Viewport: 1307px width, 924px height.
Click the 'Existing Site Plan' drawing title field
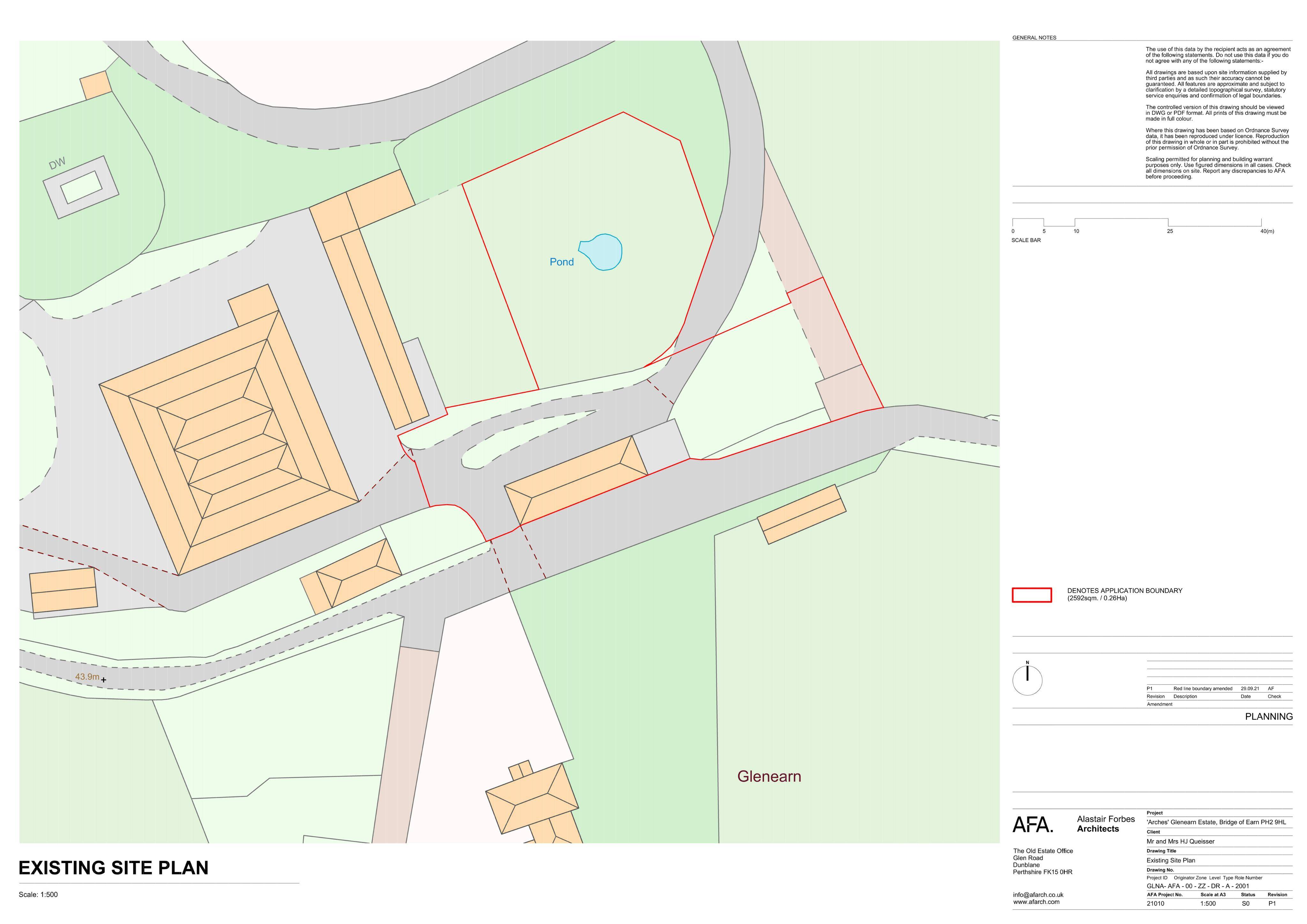pos(1170,860)
